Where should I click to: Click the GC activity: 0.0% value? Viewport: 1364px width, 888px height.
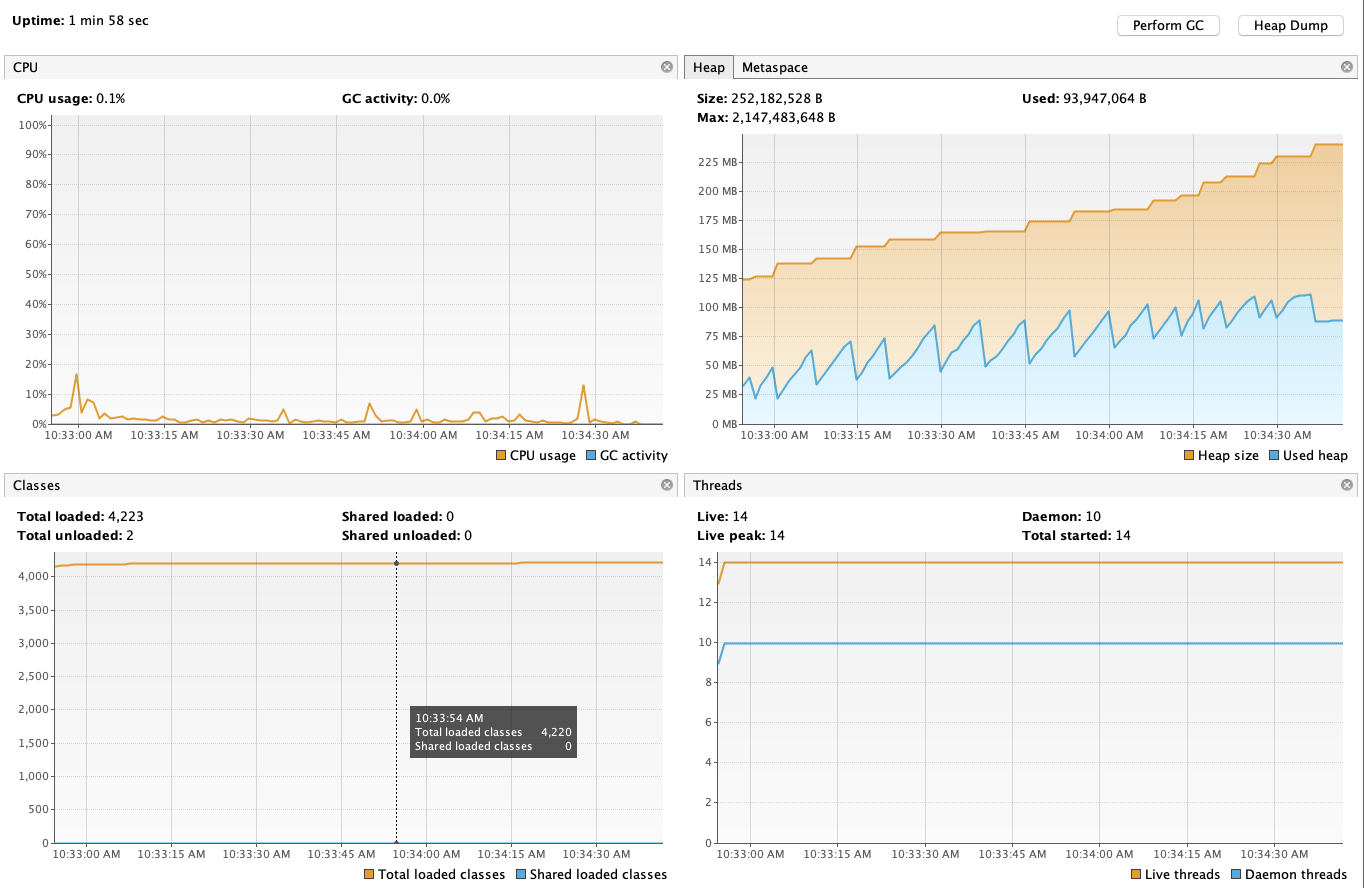(x=396, y=99)
